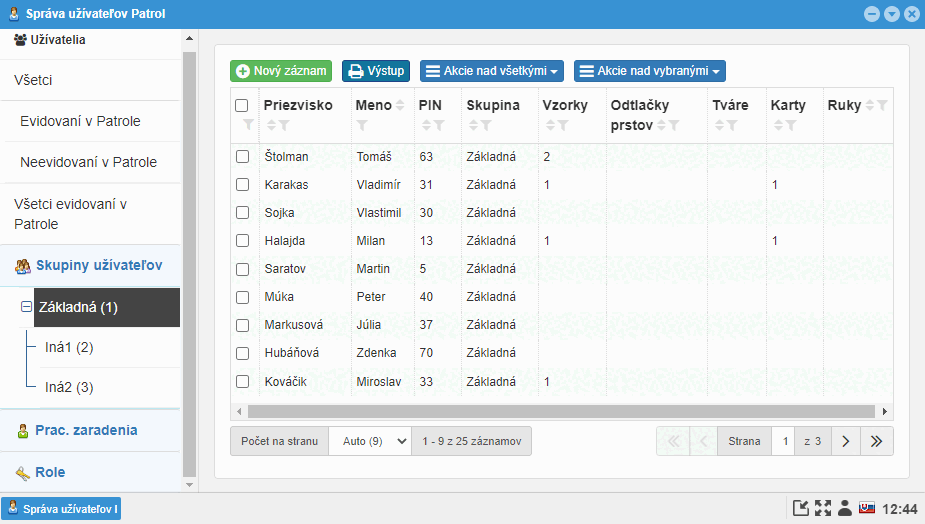
Task: Check the row checkbox for Štolman
Action: click(x=242, y=156)
